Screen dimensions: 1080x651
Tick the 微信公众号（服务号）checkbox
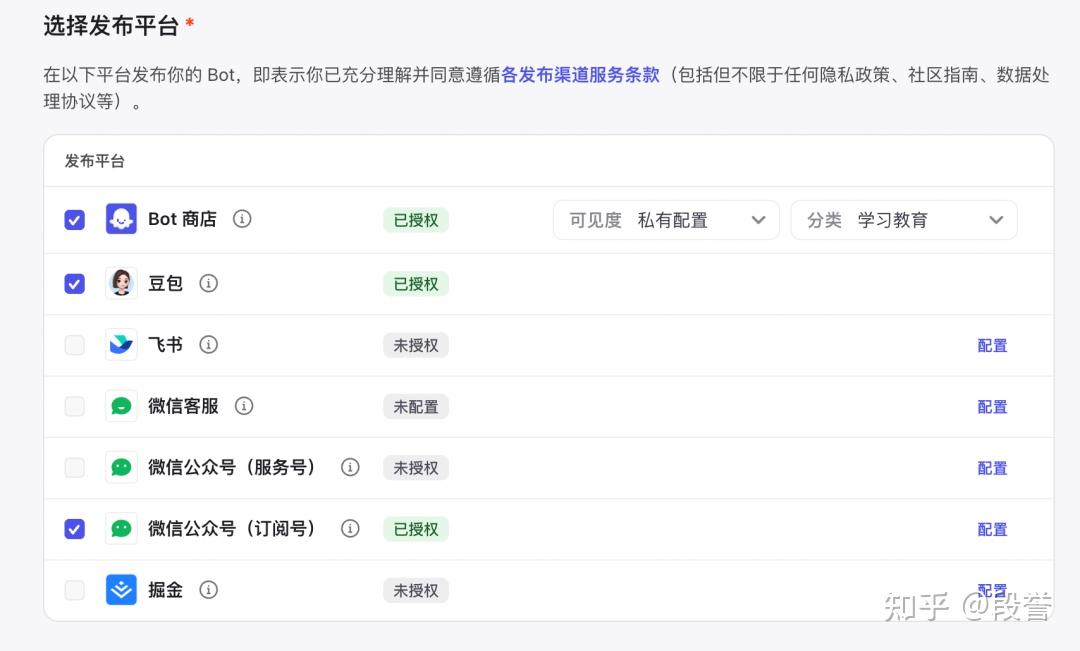coord(74,468)
